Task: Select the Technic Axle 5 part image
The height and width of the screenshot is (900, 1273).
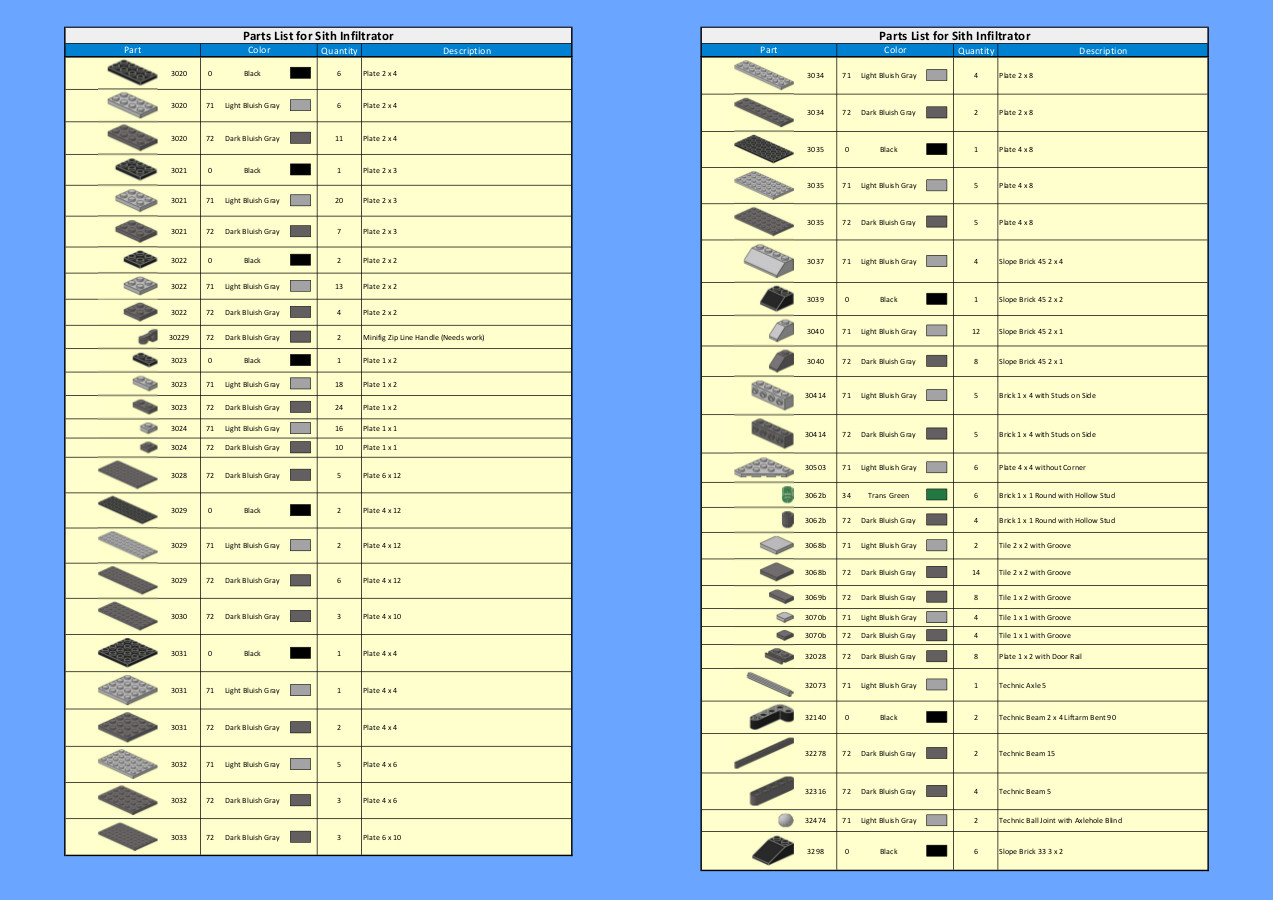Action: tap(770, 685)
